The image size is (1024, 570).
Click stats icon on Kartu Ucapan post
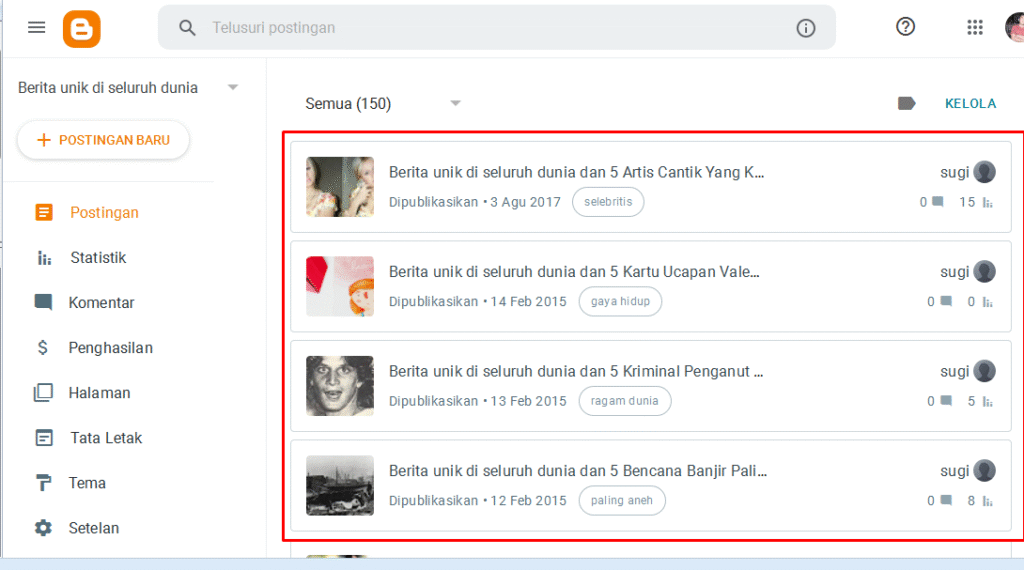987,302
